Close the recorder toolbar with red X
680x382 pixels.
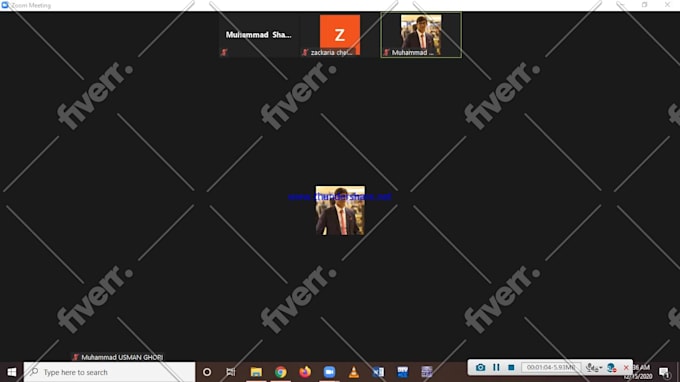click(x=626, y=368)
